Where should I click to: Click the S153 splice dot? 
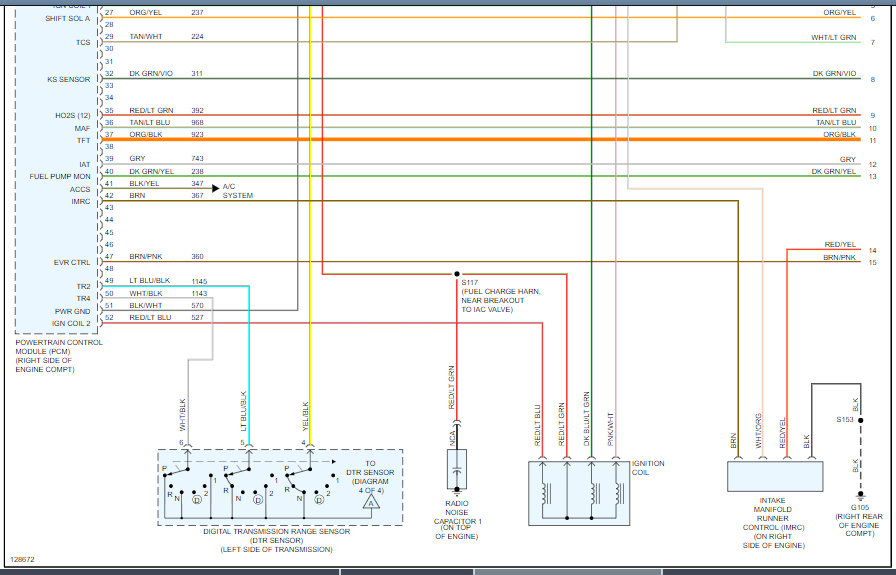click(856, 420)
